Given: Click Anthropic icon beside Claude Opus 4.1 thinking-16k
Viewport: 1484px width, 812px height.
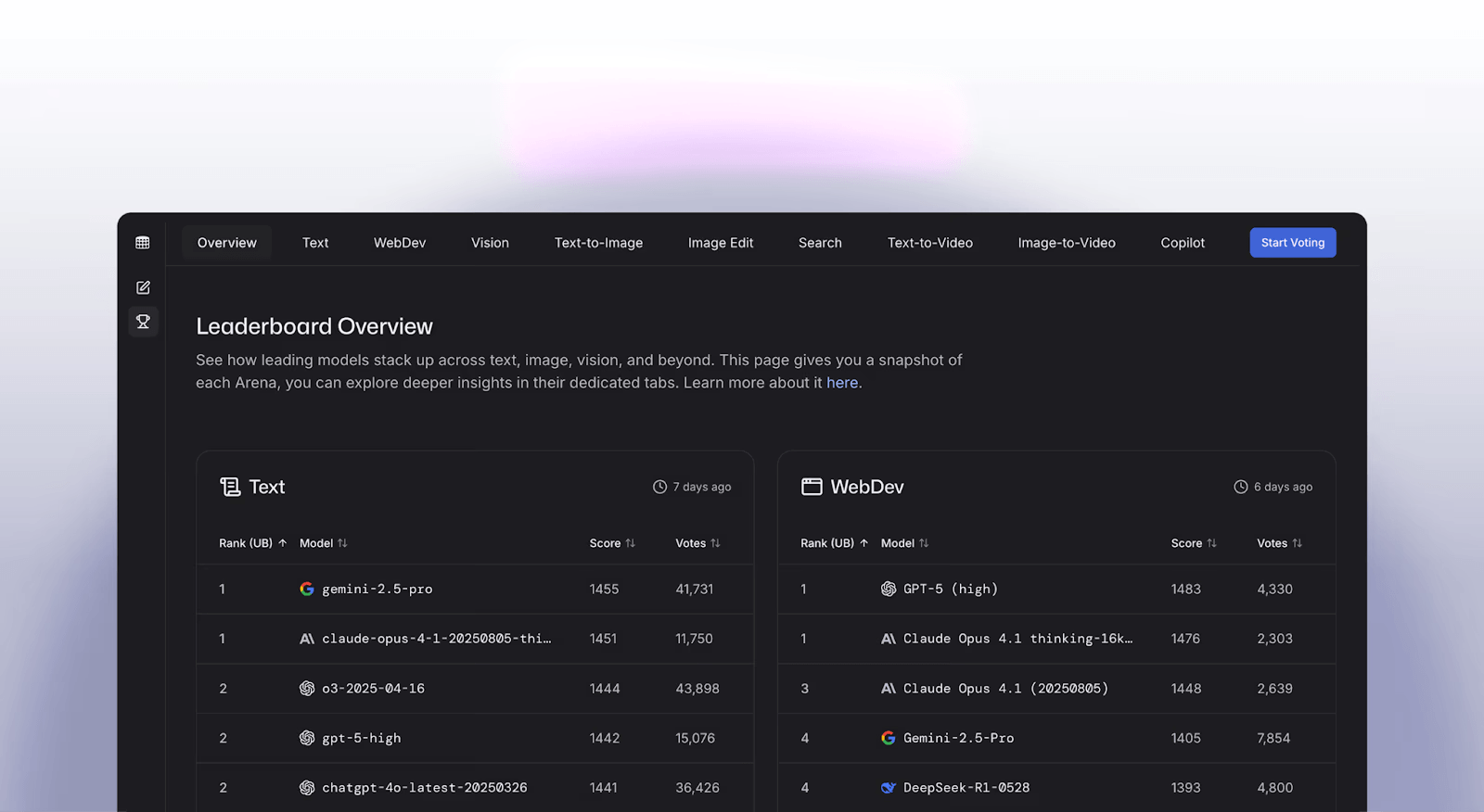Looking at the screenshot, I should tap(889, 639).
